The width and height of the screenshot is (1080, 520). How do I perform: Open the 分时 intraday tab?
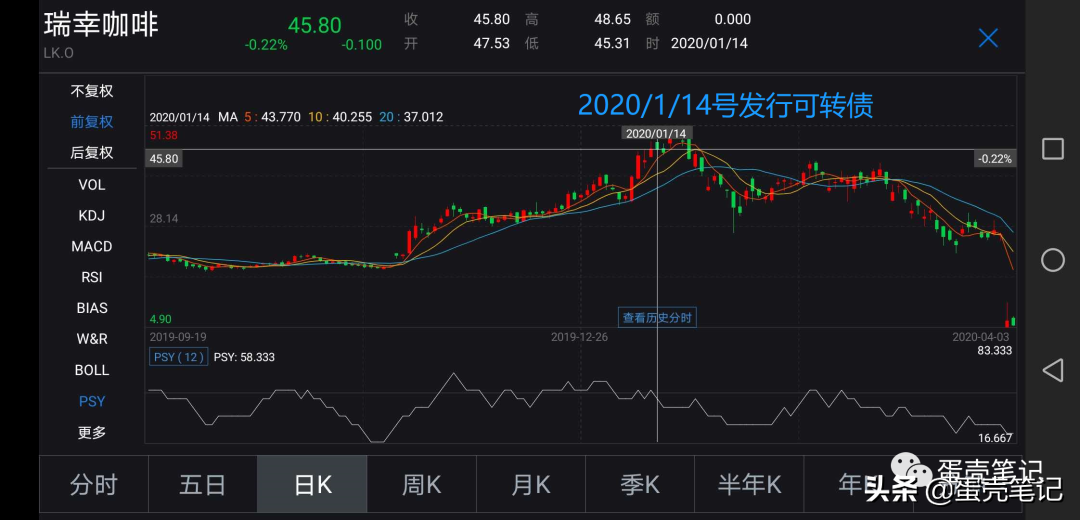pyautogui.click(x=94, y=485)
